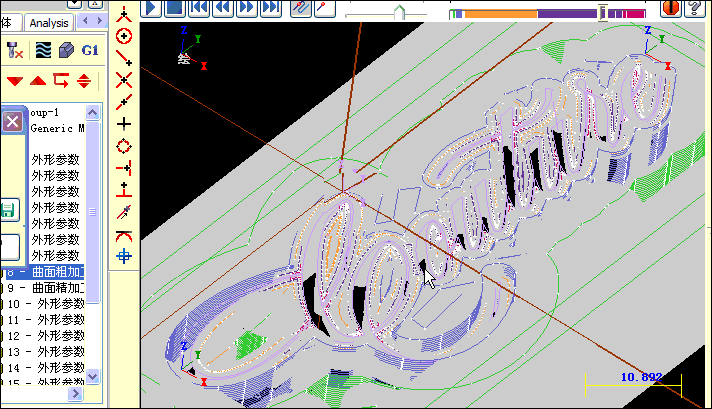Jump to the end of the toolpath
The image size is (712, 409).
point(271,8)
